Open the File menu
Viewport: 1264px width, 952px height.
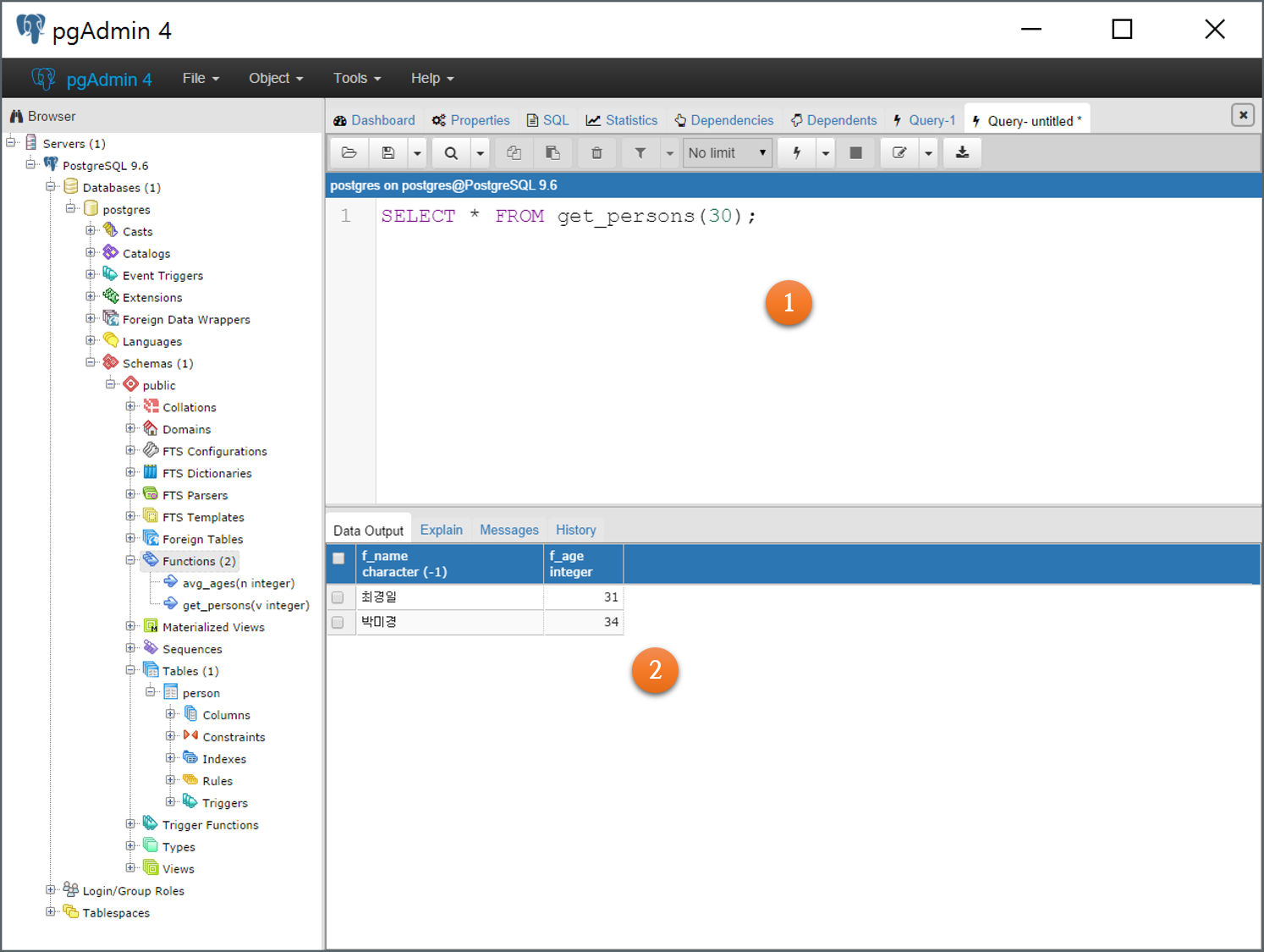pyautogui.click(x=201, y=78)
